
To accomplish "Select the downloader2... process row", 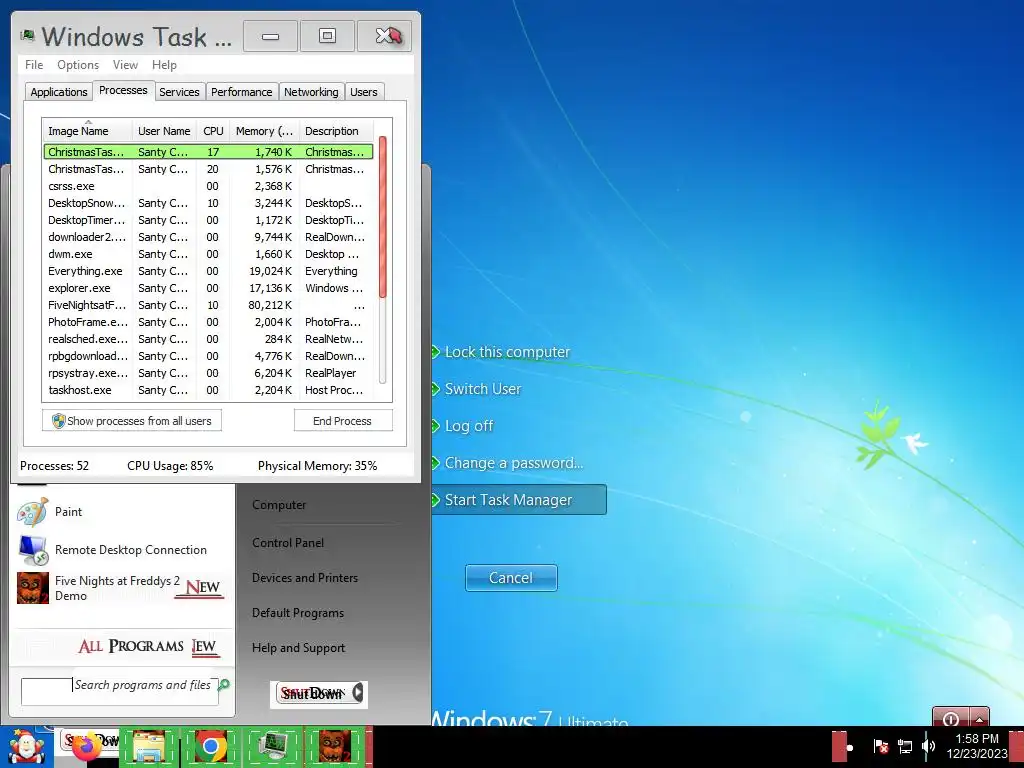I will click(208, 237).
